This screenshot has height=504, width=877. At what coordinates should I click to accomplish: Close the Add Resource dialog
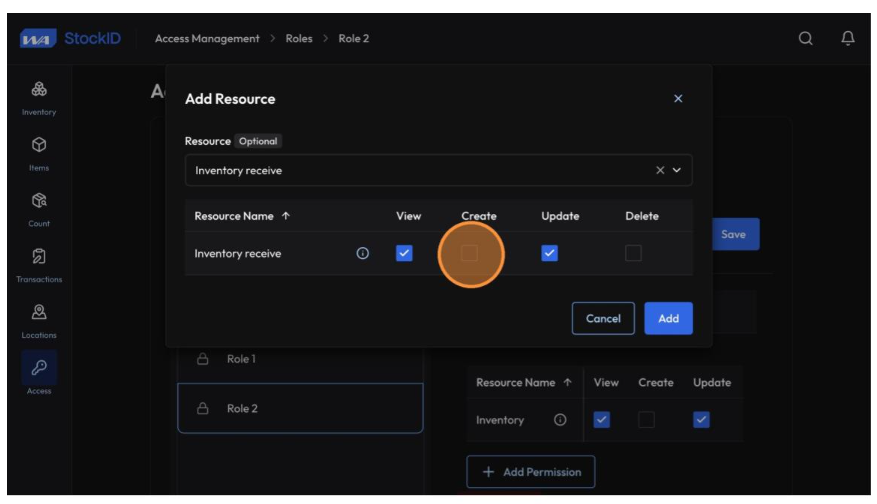678,98
